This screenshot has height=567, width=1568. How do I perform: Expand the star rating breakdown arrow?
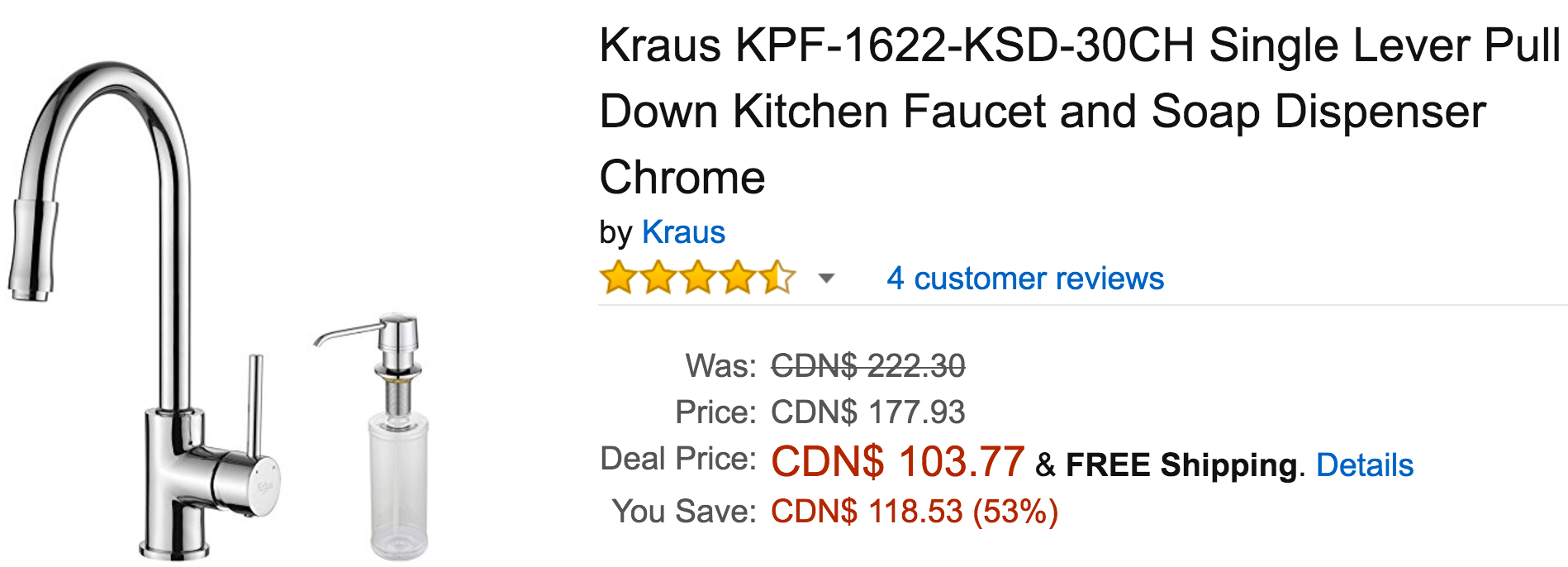826,279
